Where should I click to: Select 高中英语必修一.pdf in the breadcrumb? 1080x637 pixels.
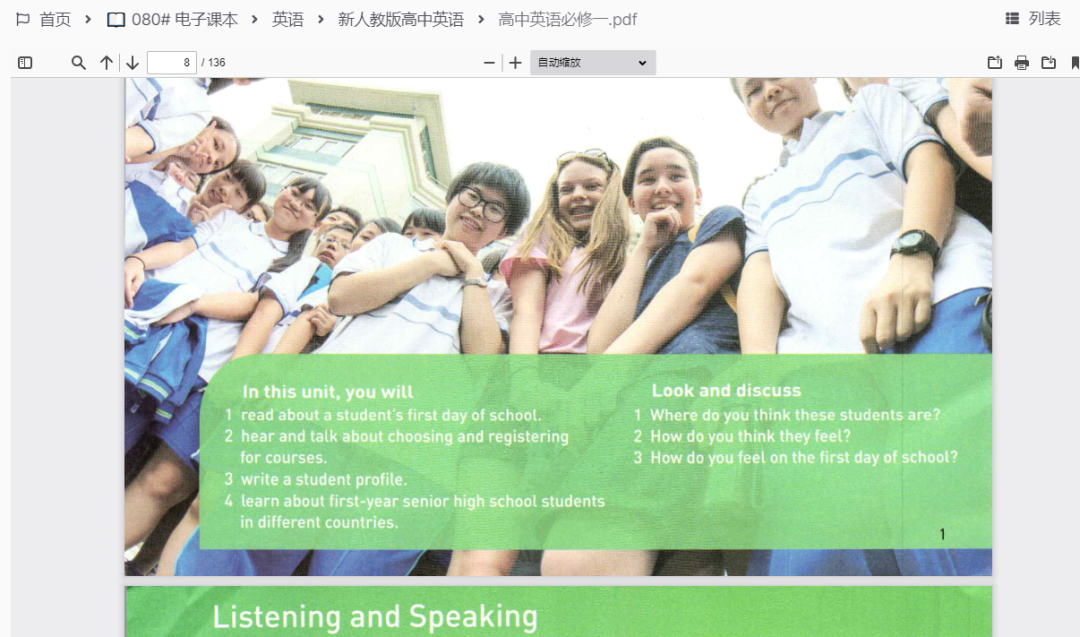click(567, 20)
